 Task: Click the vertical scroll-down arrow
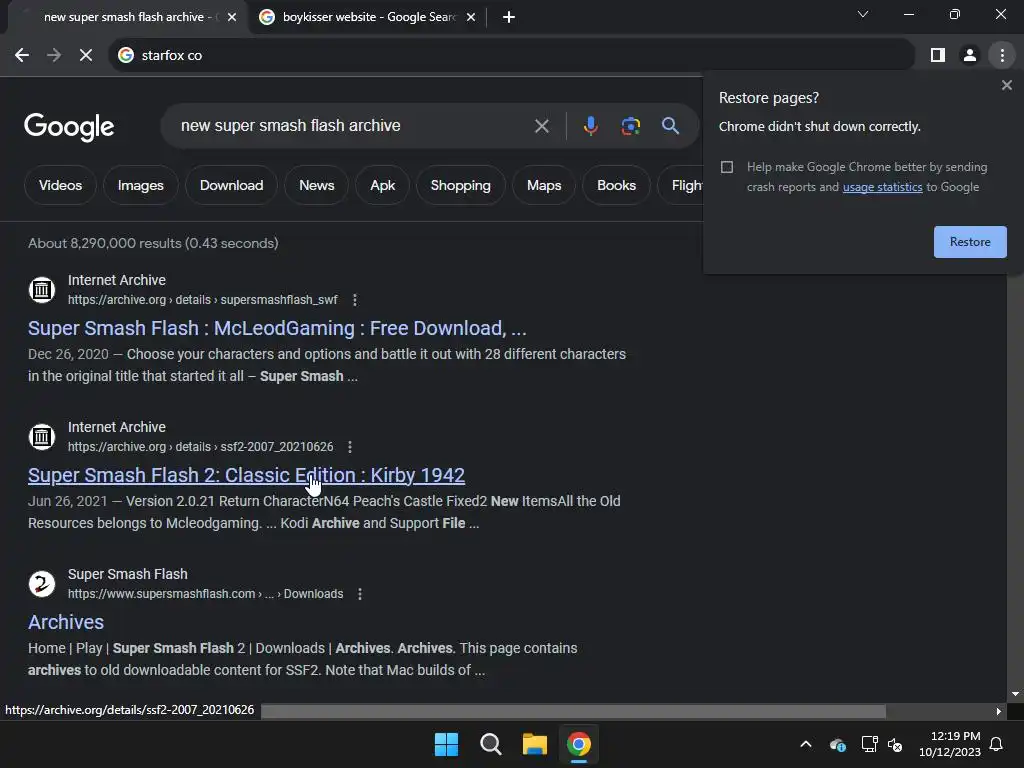coord(1015,694)
